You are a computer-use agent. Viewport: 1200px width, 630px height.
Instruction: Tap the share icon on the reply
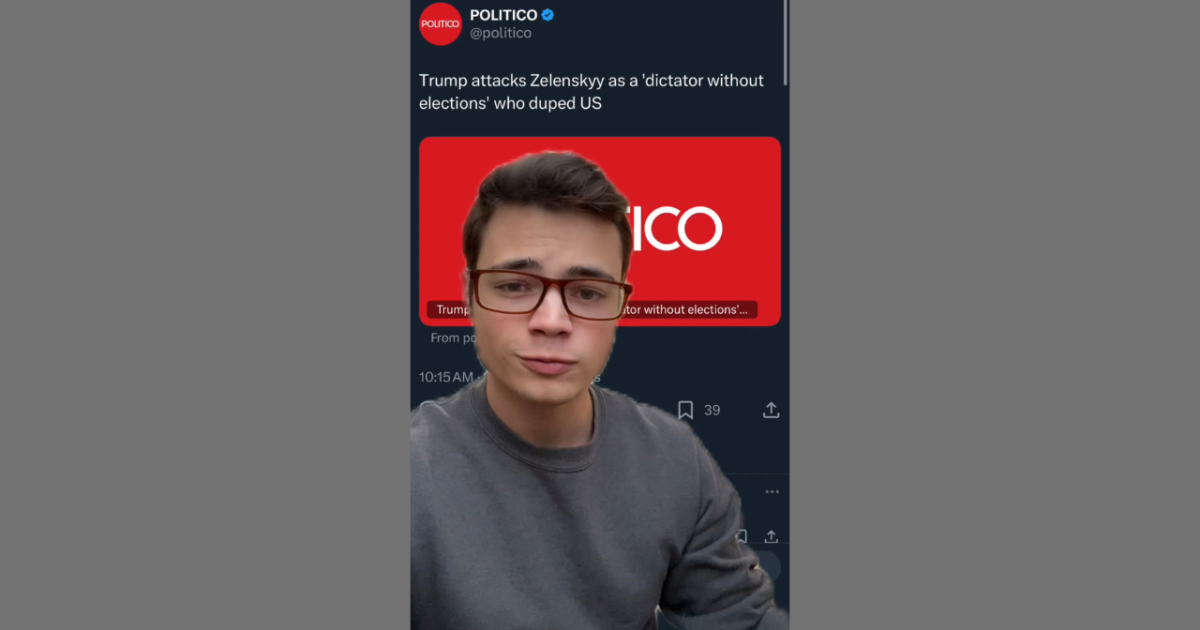point(771,537)
